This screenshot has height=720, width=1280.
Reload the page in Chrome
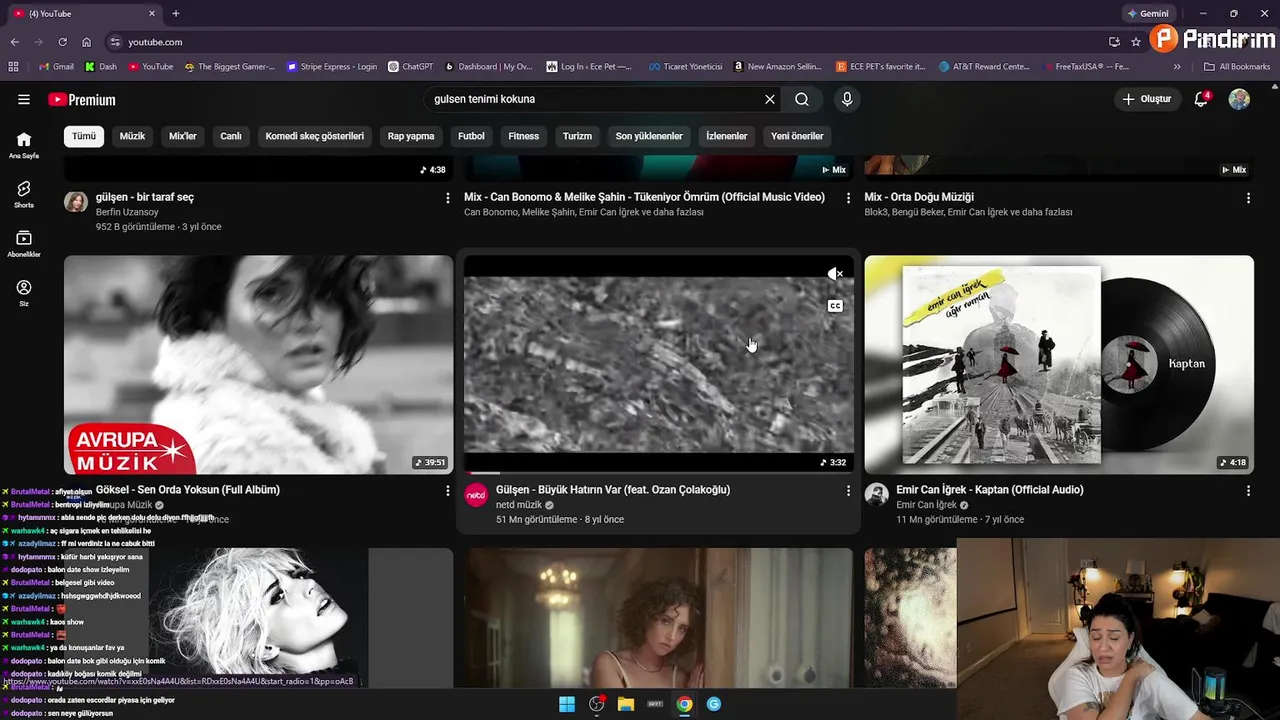tap(62, 42)
